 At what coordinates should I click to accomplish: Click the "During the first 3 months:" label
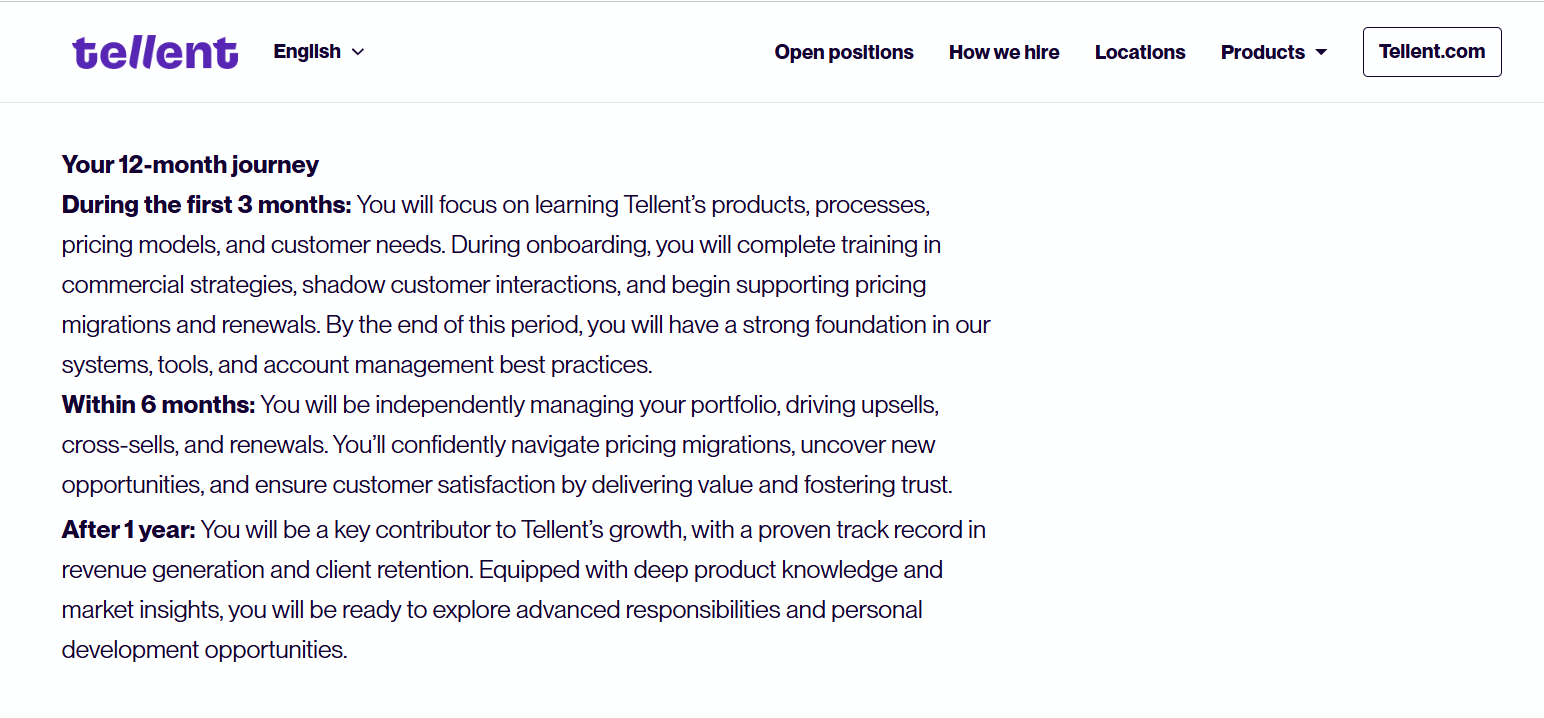pos(206,205)
